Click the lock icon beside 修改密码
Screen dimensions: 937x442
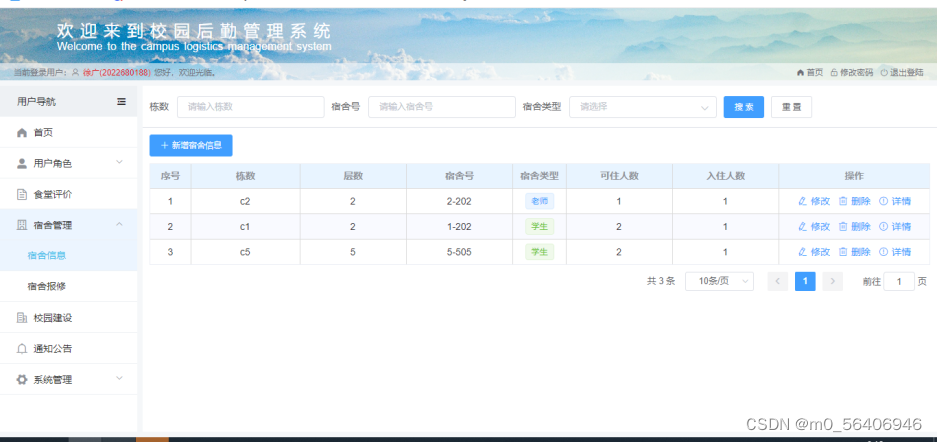pos(834,72)
